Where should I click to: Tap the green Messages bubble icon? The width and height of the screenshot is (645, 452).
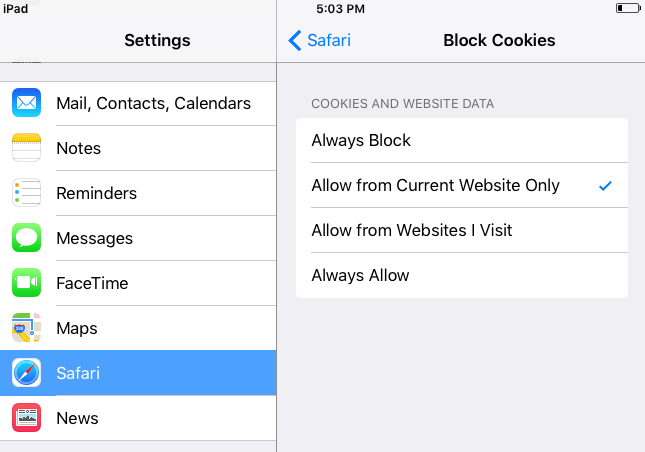(x=26, y=238)
